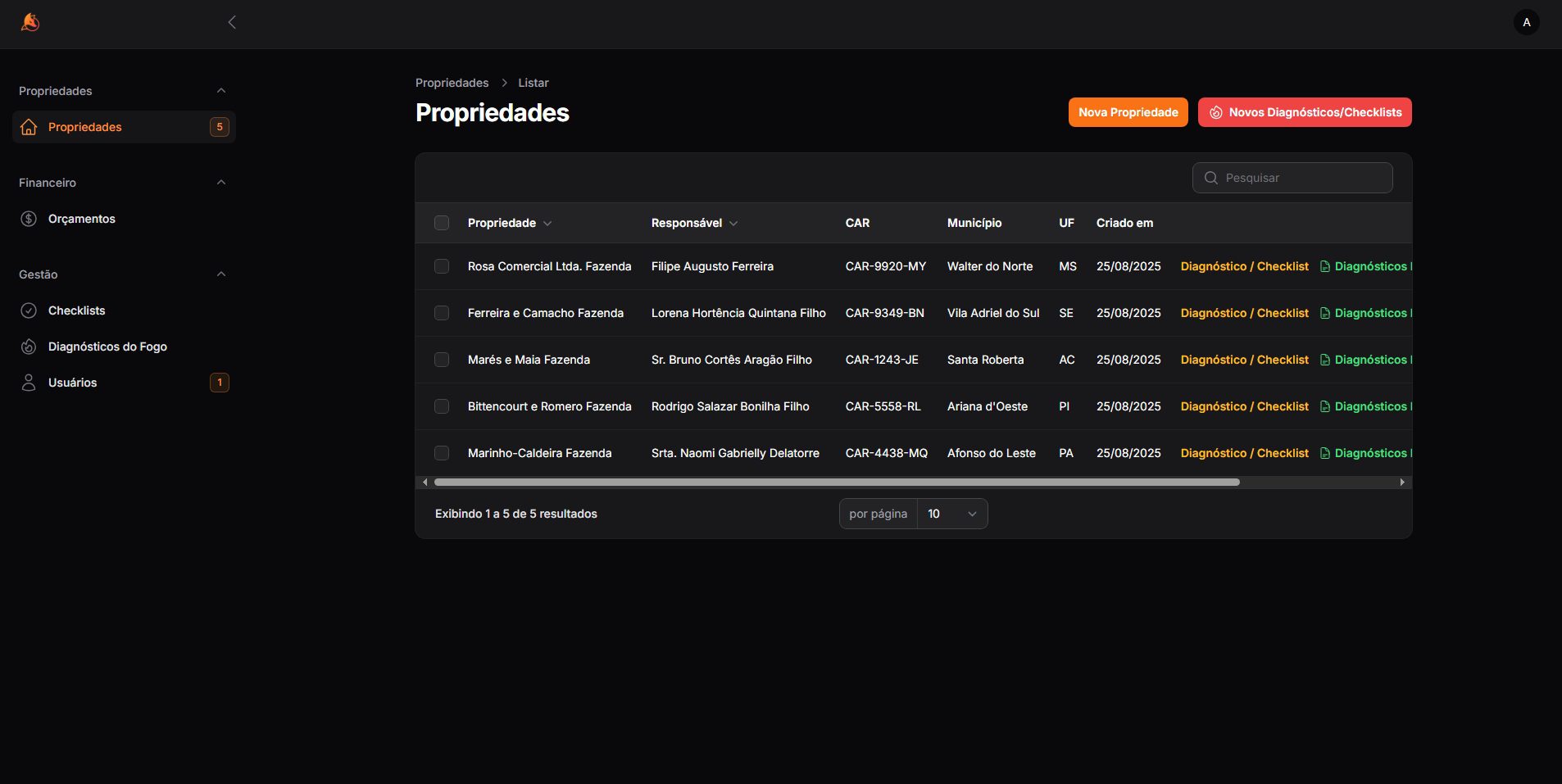Click the flame icon beside Diagnósticos do Fogo
This screenshot has width=1562, height=784.
pos(29,347)
